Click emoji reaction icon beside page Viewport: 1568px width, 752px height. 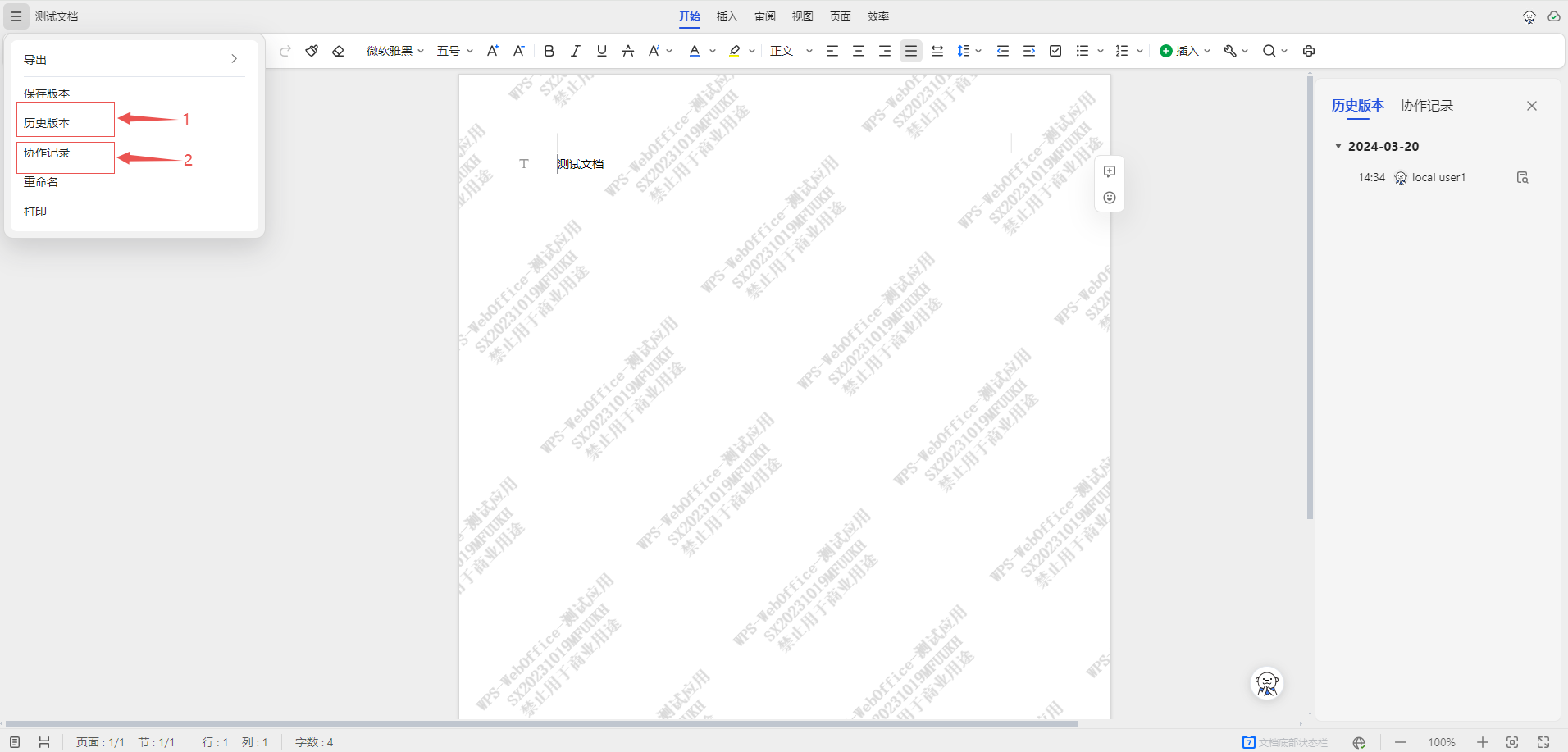[1110, 198]
